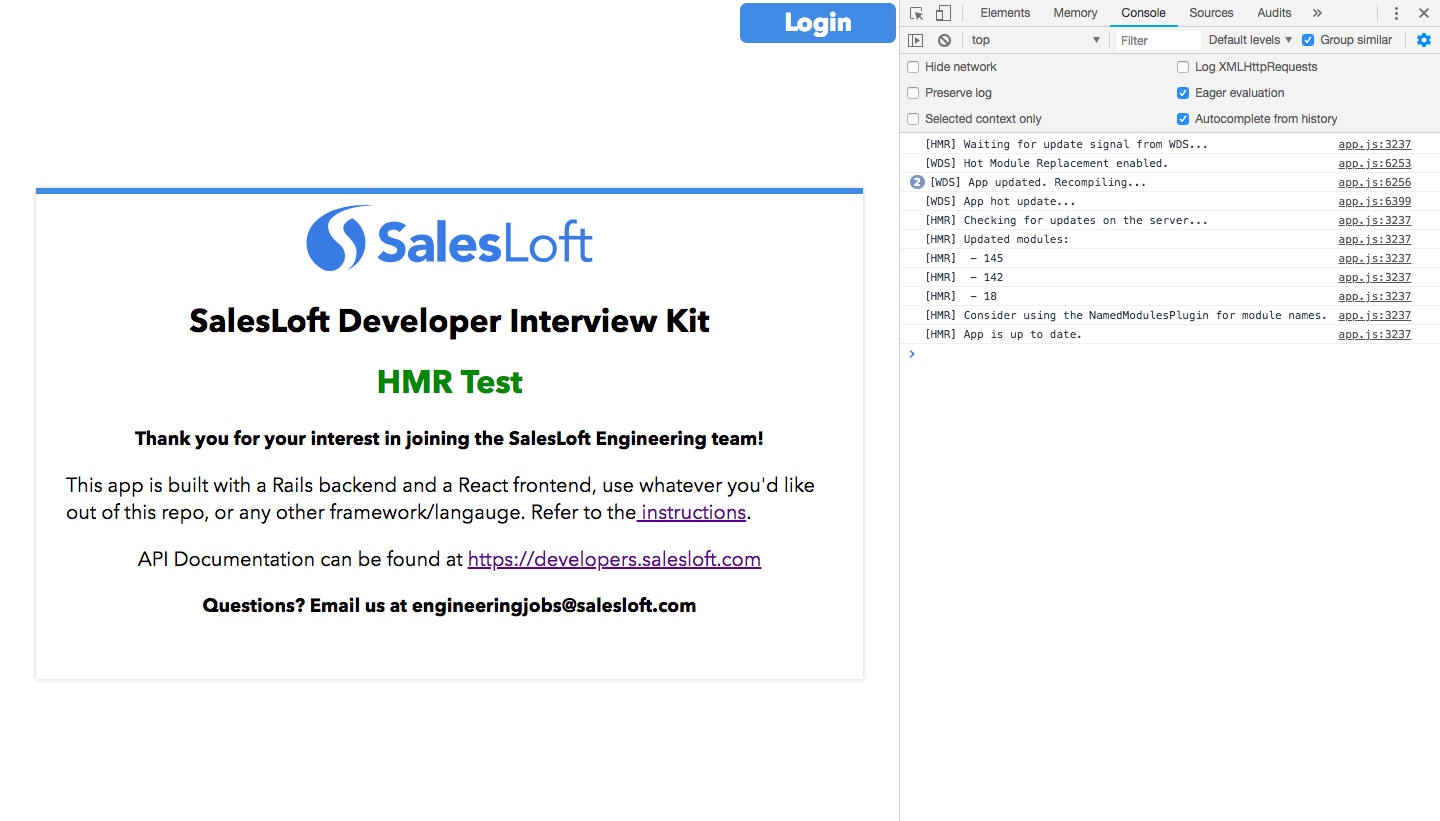Open the top context dropdown

click(x=1035, y=40)
